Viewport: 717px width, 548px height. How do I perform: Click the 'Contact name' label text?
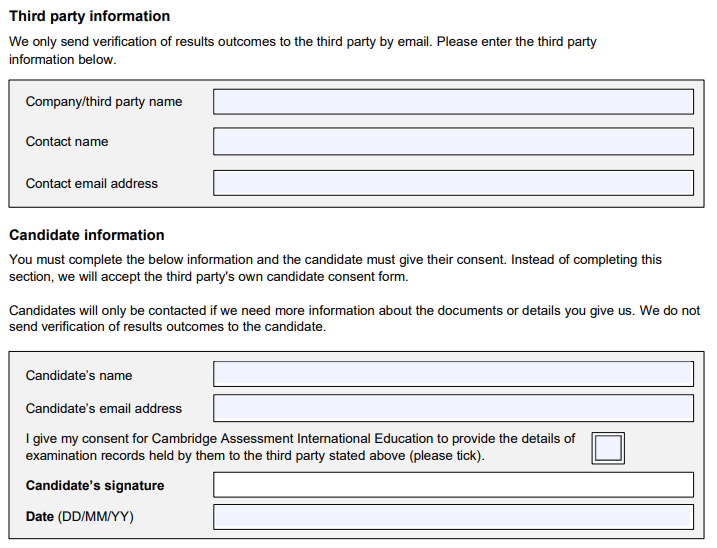pos(67,141)
